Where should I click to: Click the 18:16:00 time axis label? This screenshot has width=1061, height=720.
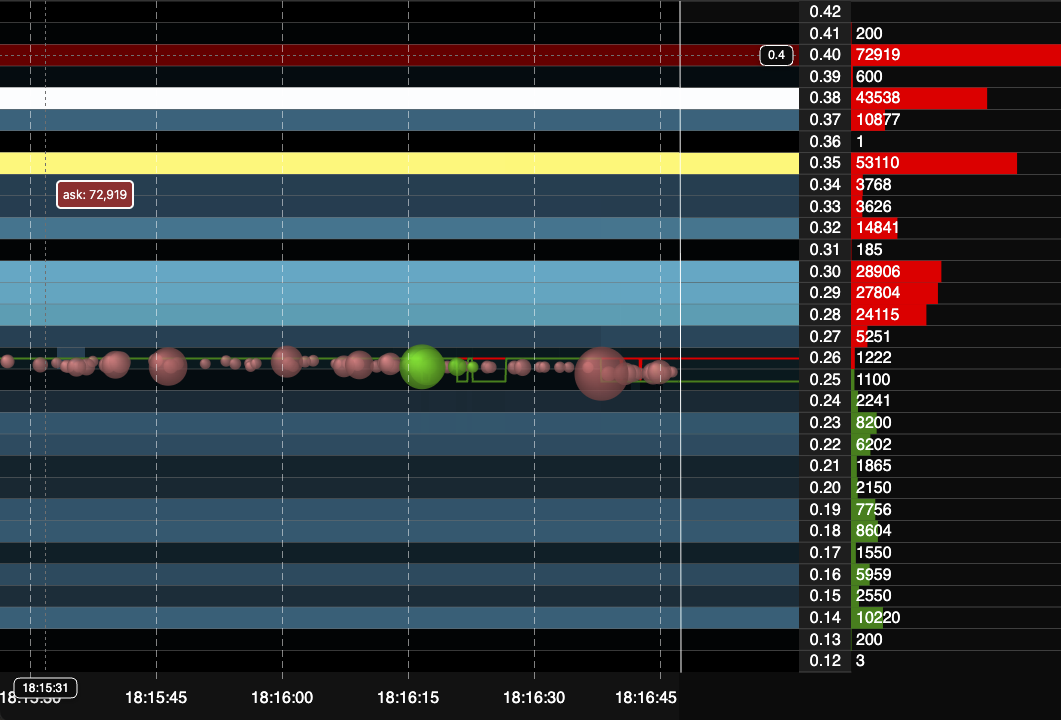pos(282,698)
